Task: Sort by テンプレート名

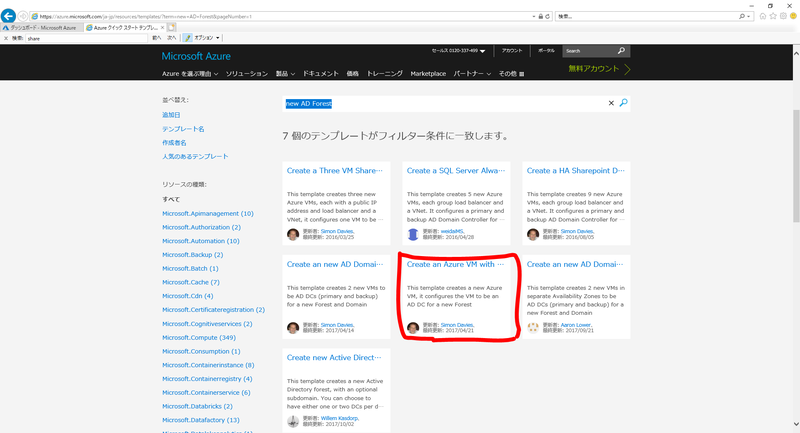Action: pos(183,129)
